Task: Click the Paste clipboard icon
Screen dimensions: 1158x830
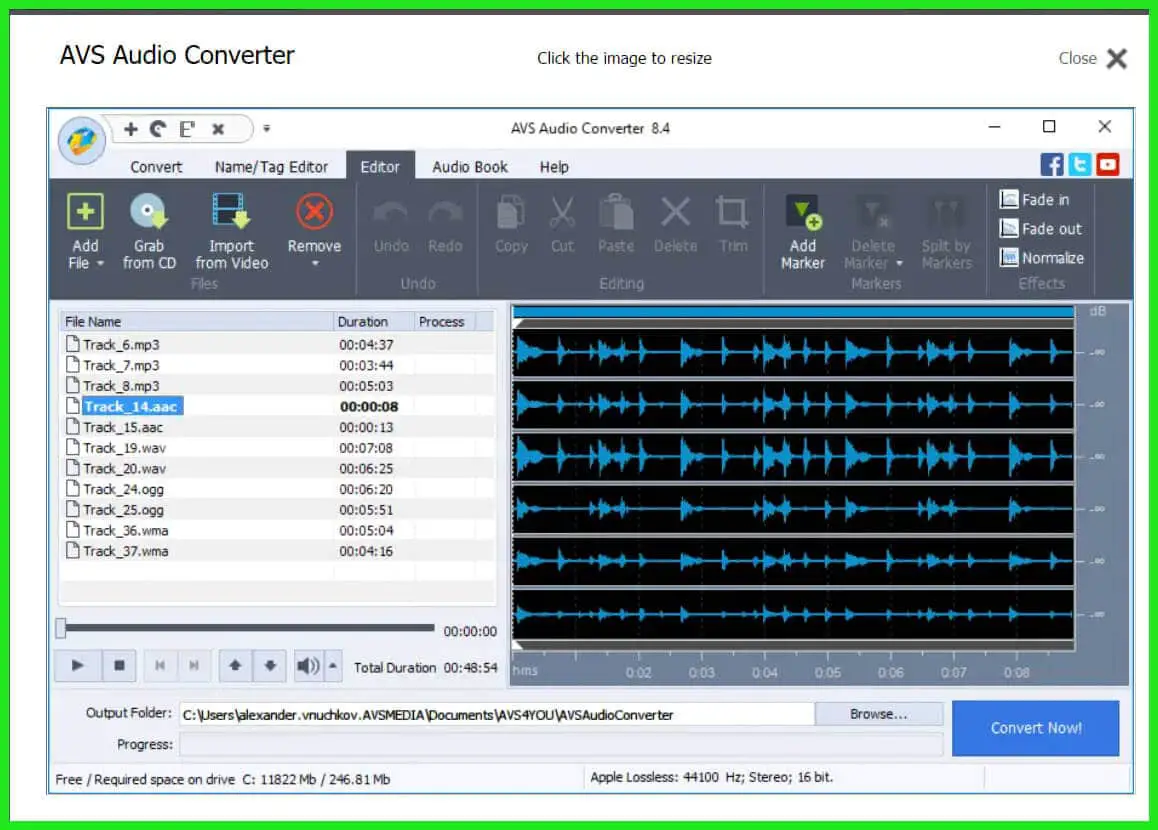Action: click(616, 213)
